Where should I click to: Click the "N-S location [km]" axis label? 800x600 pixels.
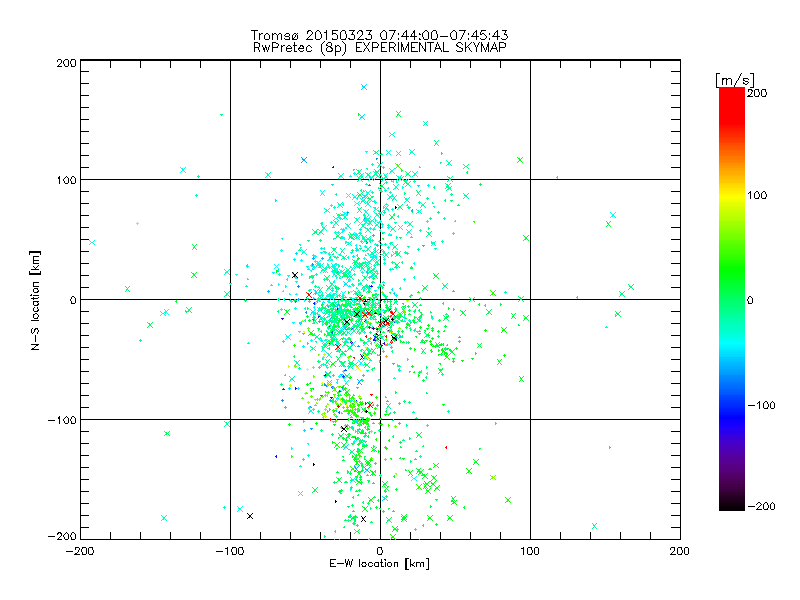tap(35, 301)
